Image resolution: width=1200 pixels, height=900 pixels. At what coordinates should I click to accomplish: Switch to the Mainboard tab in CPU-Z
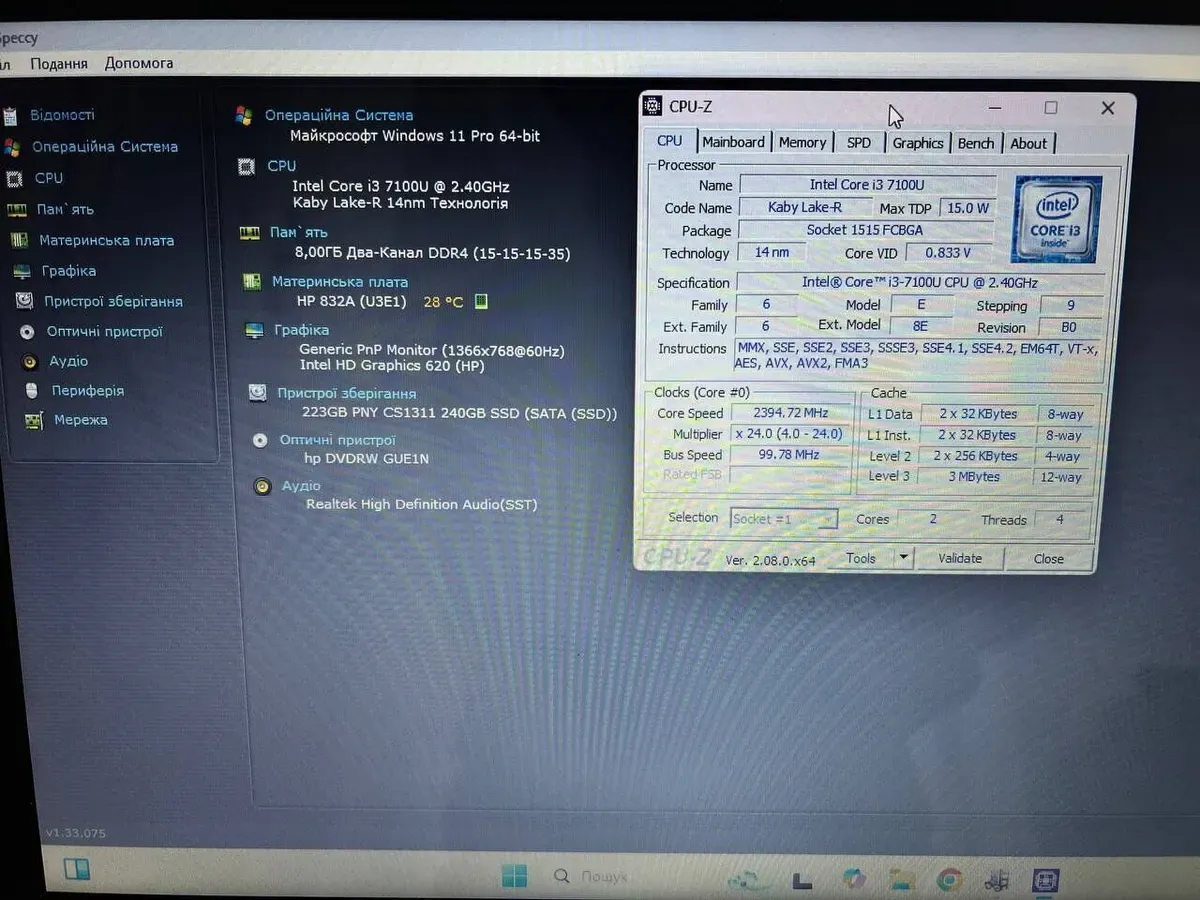pos(733,143)
